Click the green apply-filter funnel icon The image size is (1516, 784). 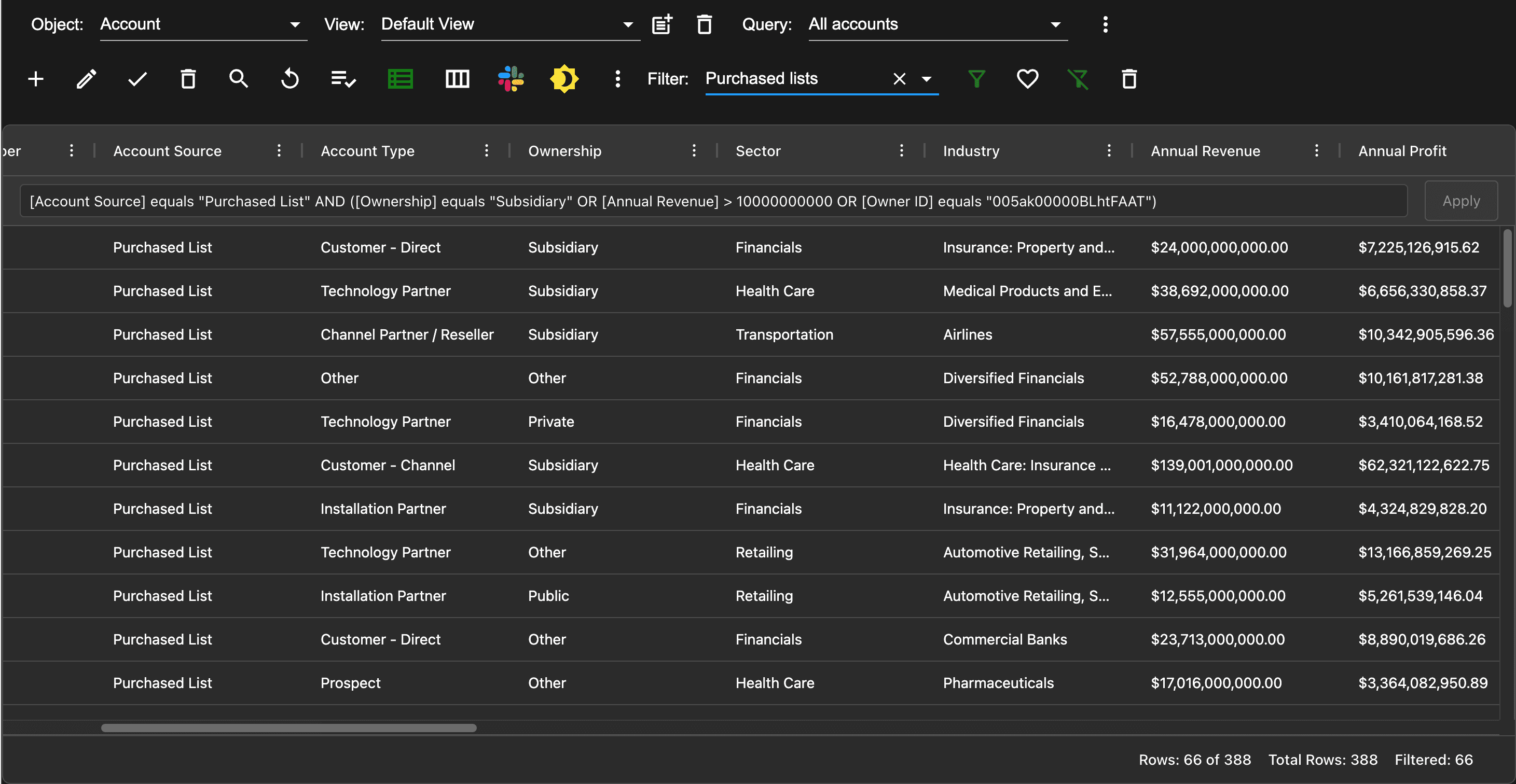976,79
